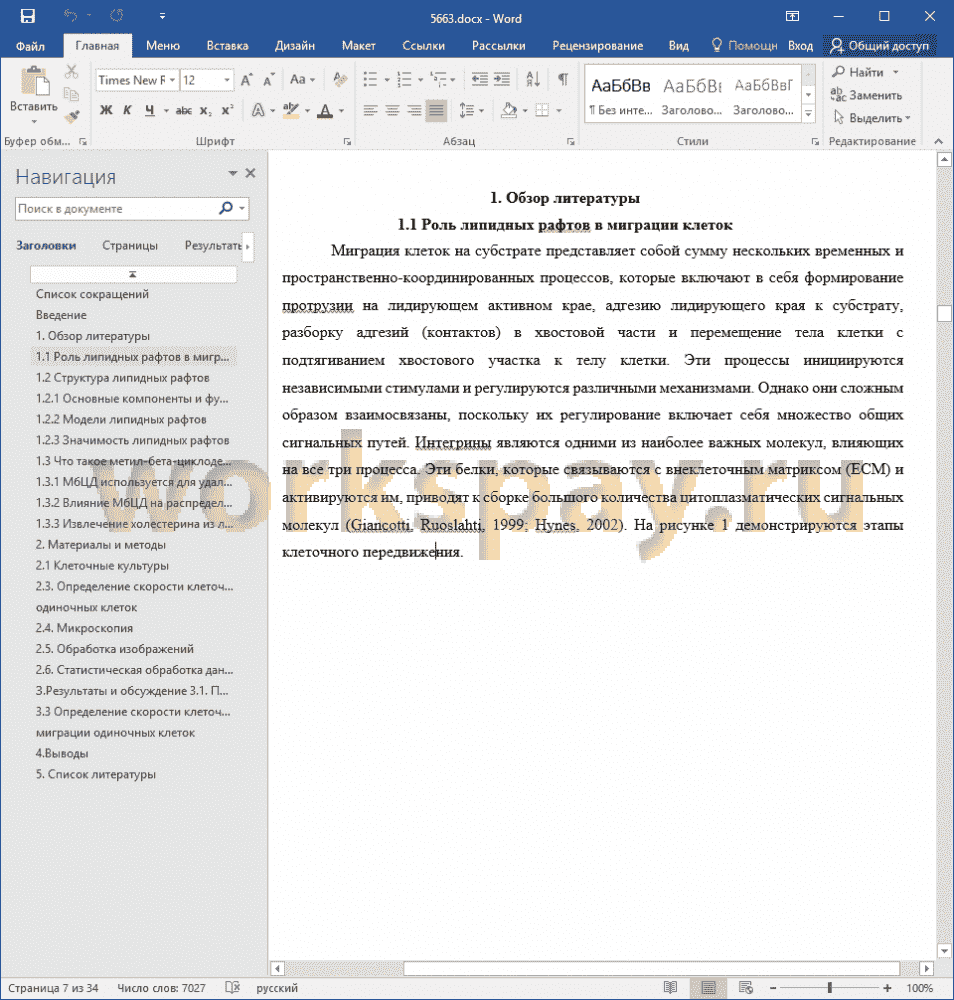Image resolution: width=954 pixels, height=1000 pixels.
Task: Open the bullet list dropdown arrow
Action: [386, 80]
